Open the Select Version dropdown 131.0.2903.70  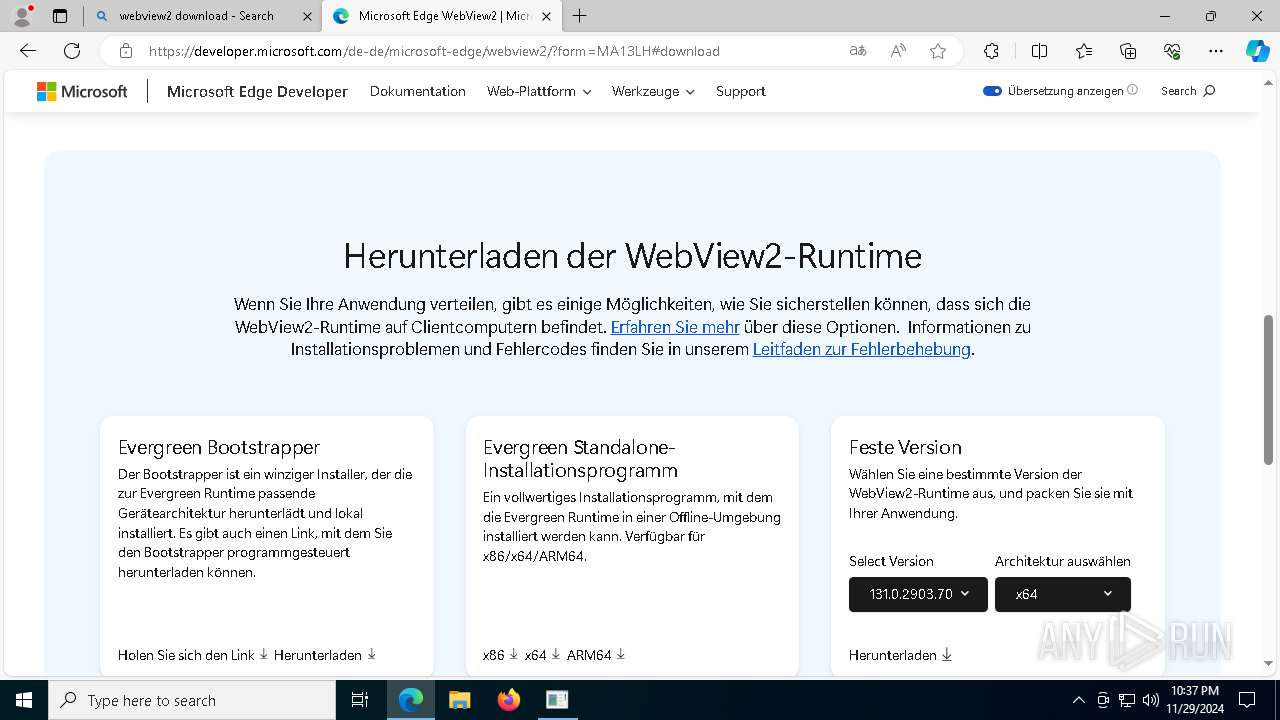918,594
